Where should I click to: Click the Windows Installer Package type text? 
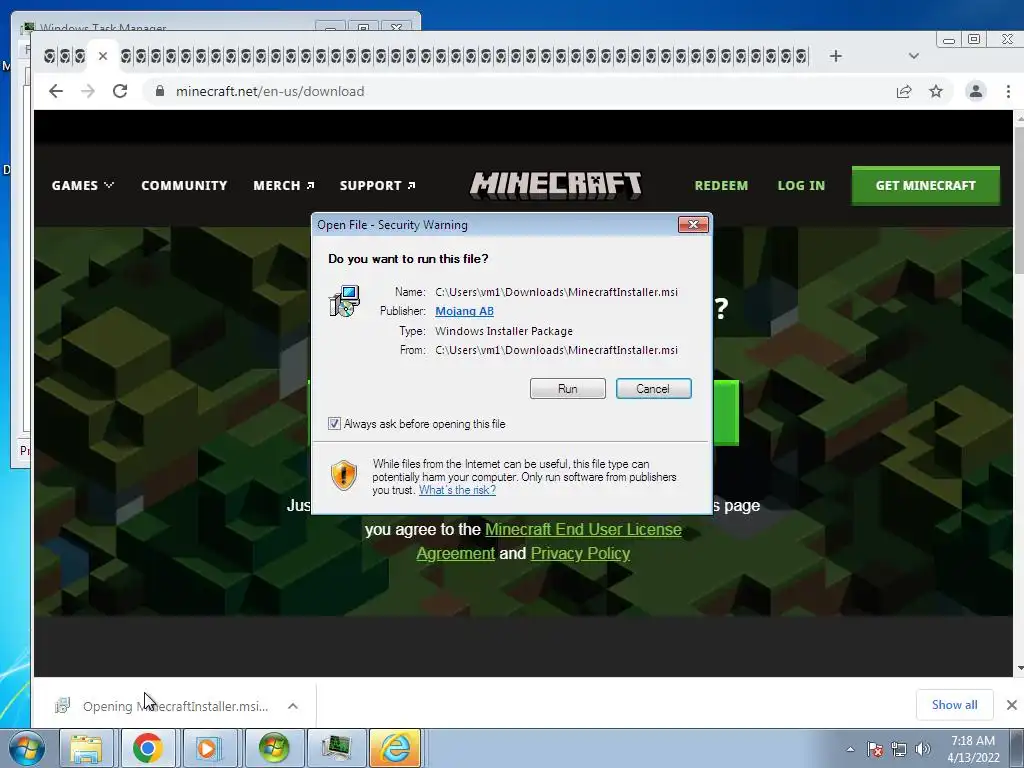click(x=504, y=331)
